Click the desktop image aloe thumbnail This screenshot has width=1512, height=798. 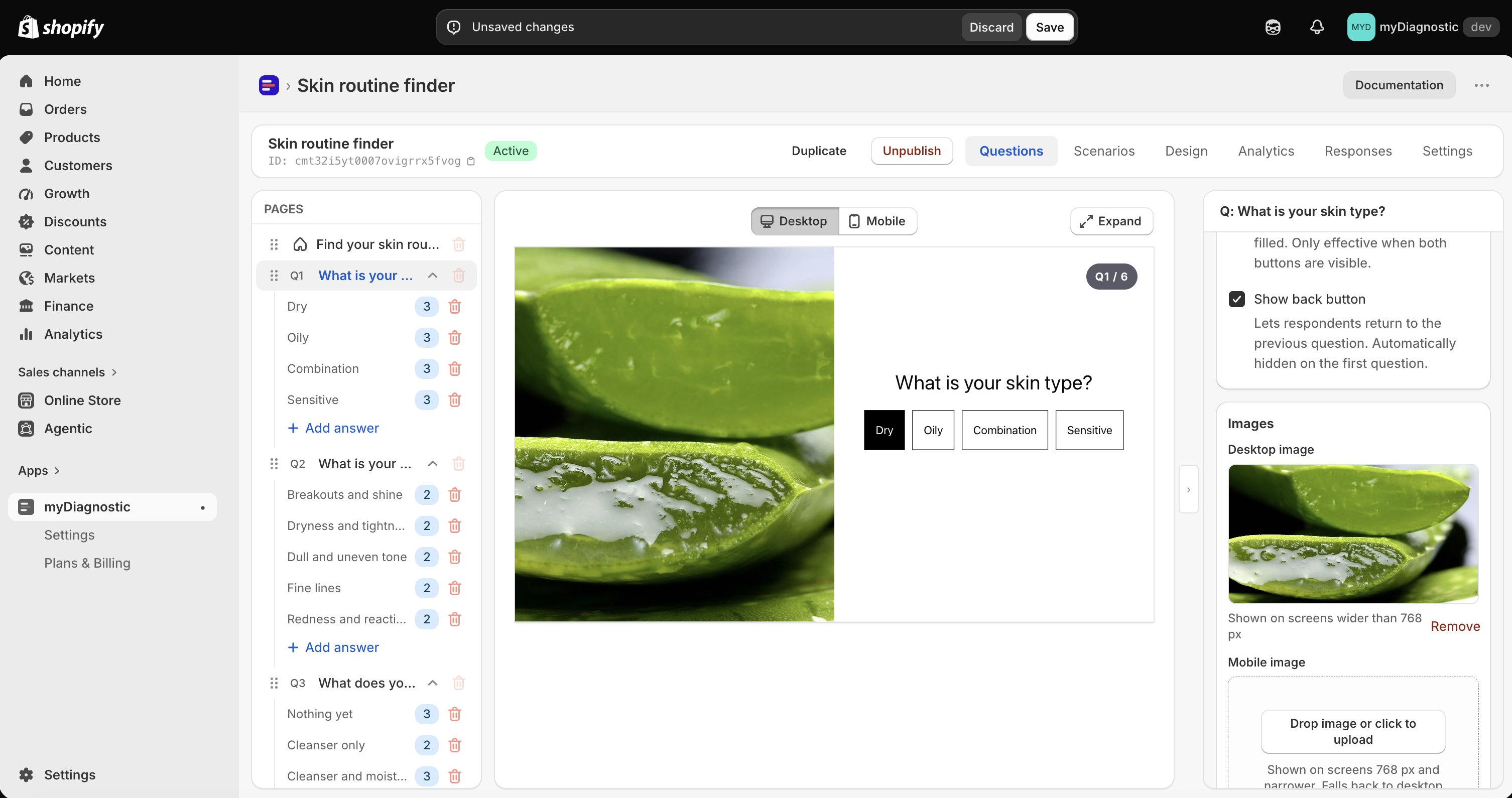click(x=1353, y=534)
